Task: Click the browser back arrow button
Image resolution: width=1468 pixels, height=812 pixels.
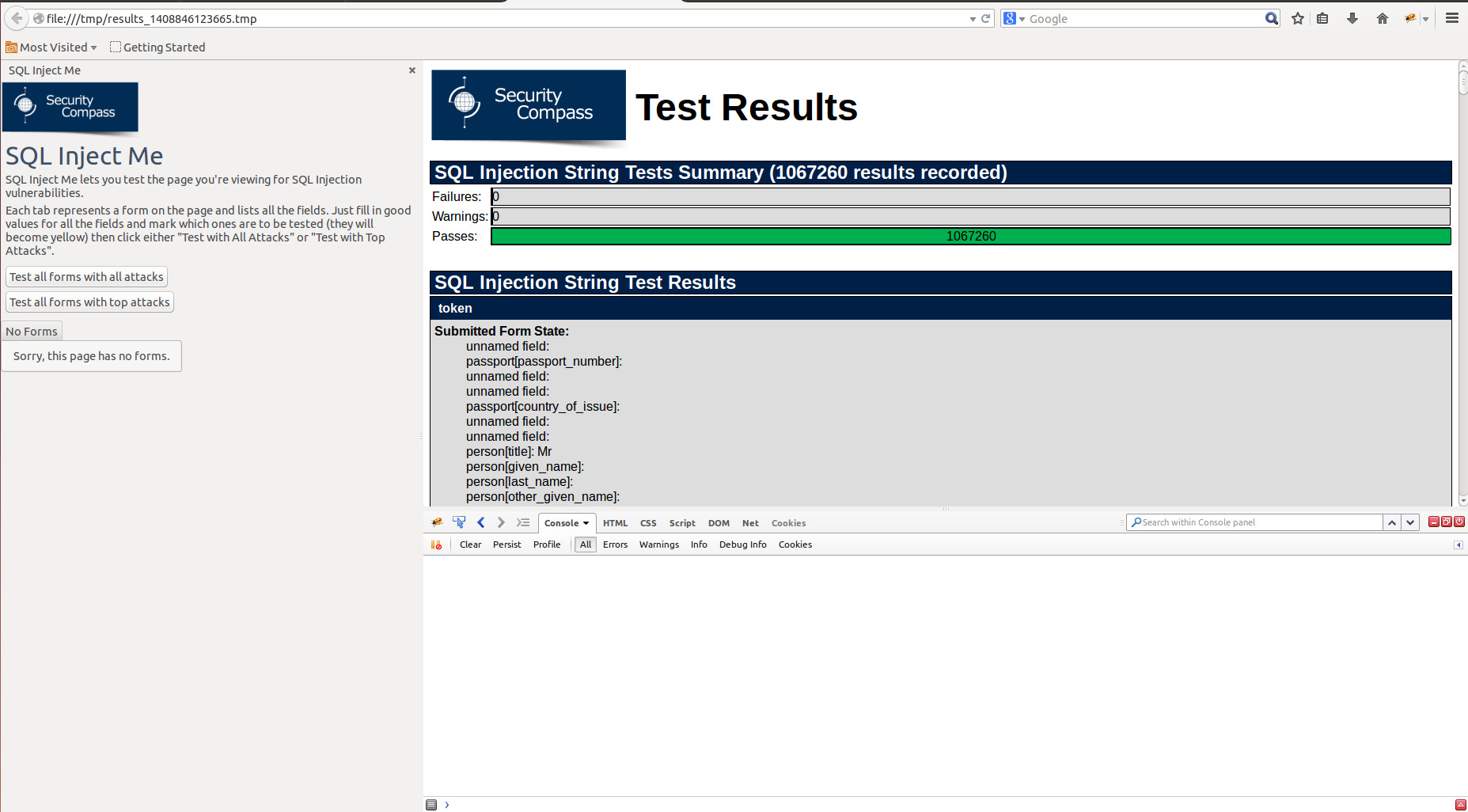Action: [16, 18]
